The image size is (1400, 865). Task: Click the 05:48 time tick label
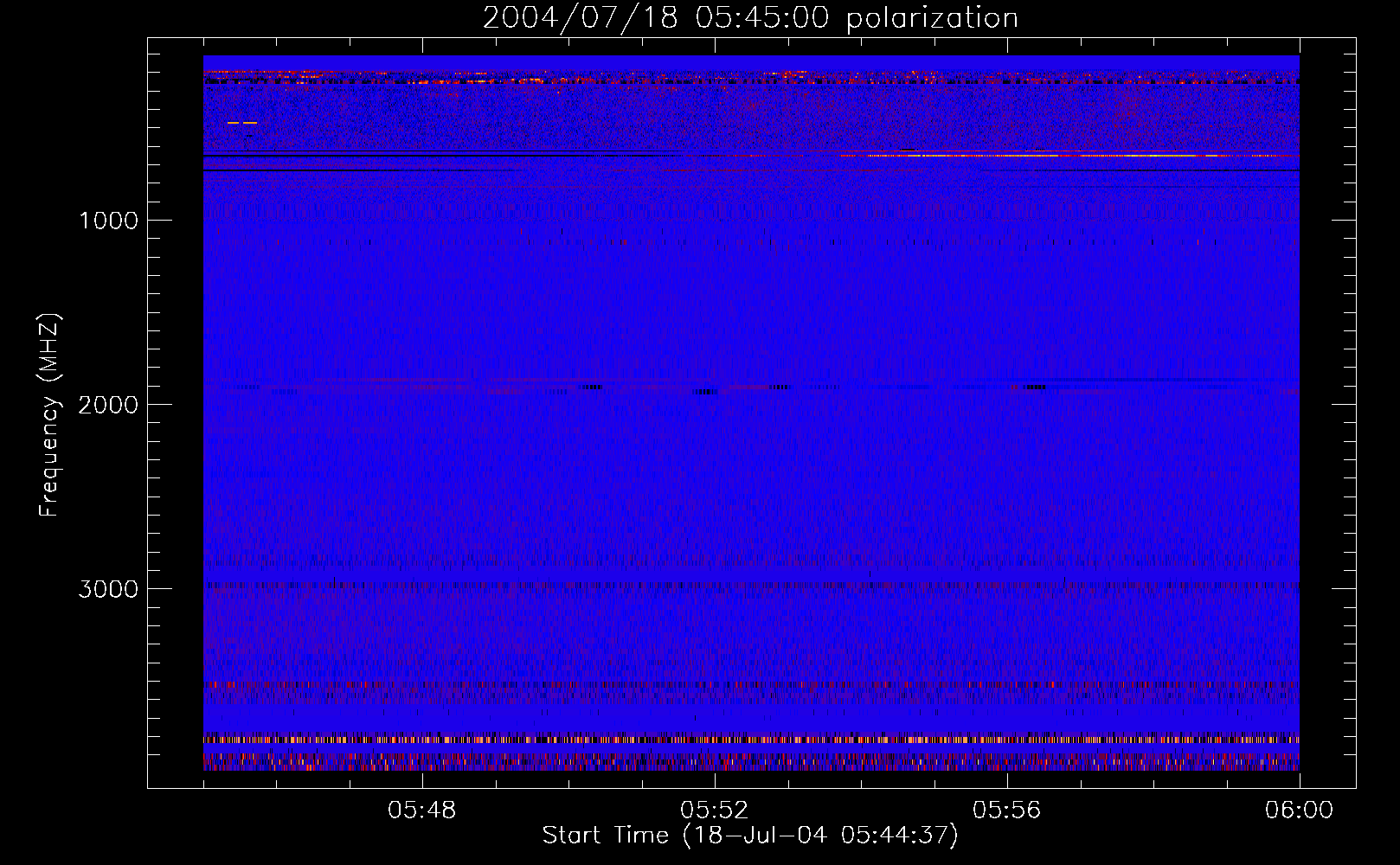[x=422, y=811]
